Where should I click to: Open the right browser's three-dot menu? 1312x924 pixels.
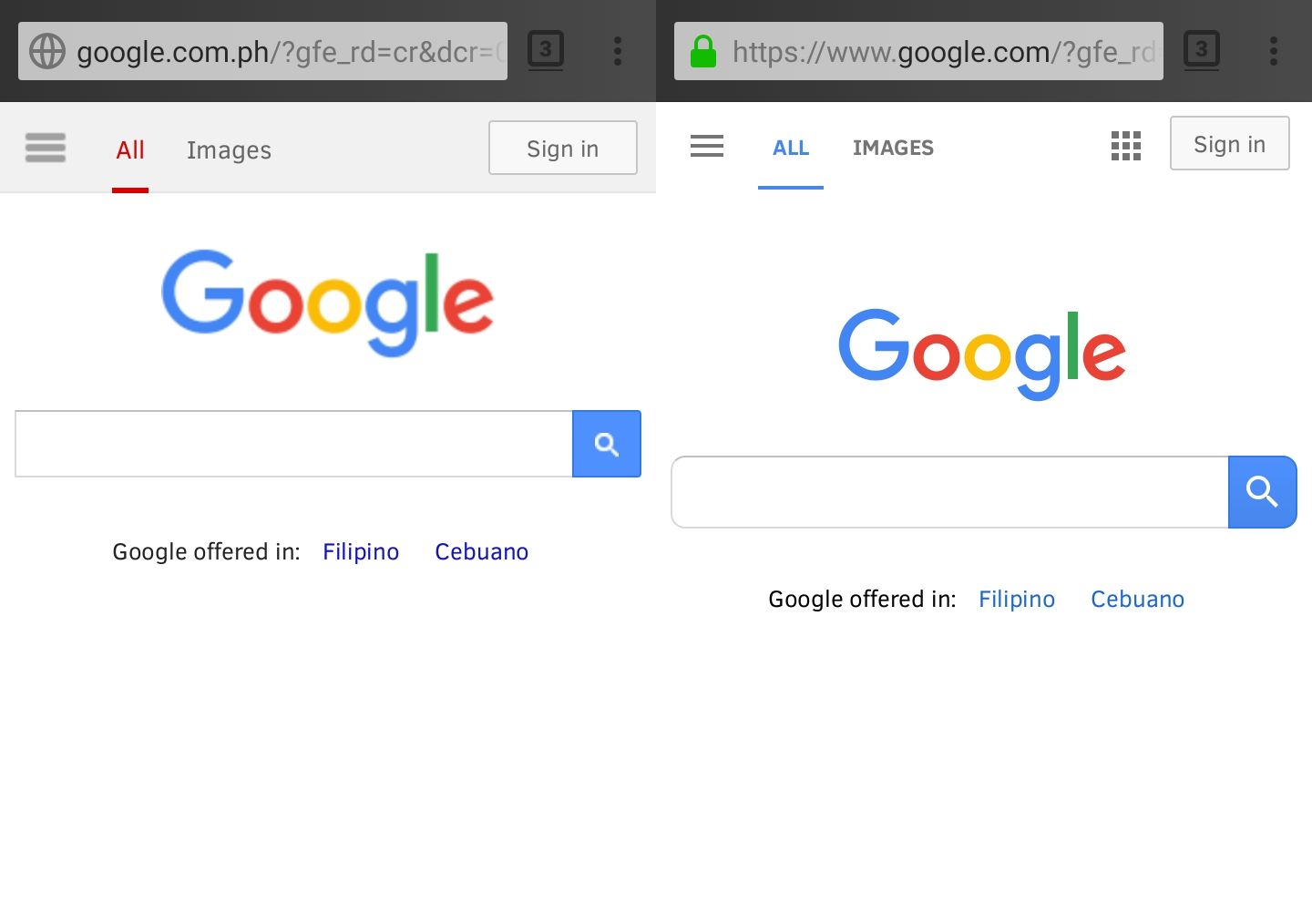pyautogui.click(x=1274, y=51)
